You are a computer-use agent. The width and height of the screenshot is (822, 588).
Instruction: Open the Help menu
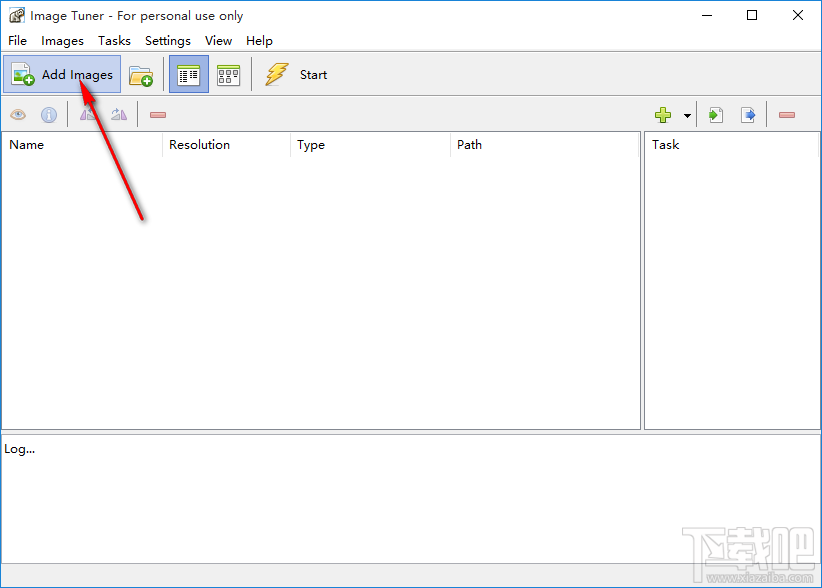tap(259, 41)
